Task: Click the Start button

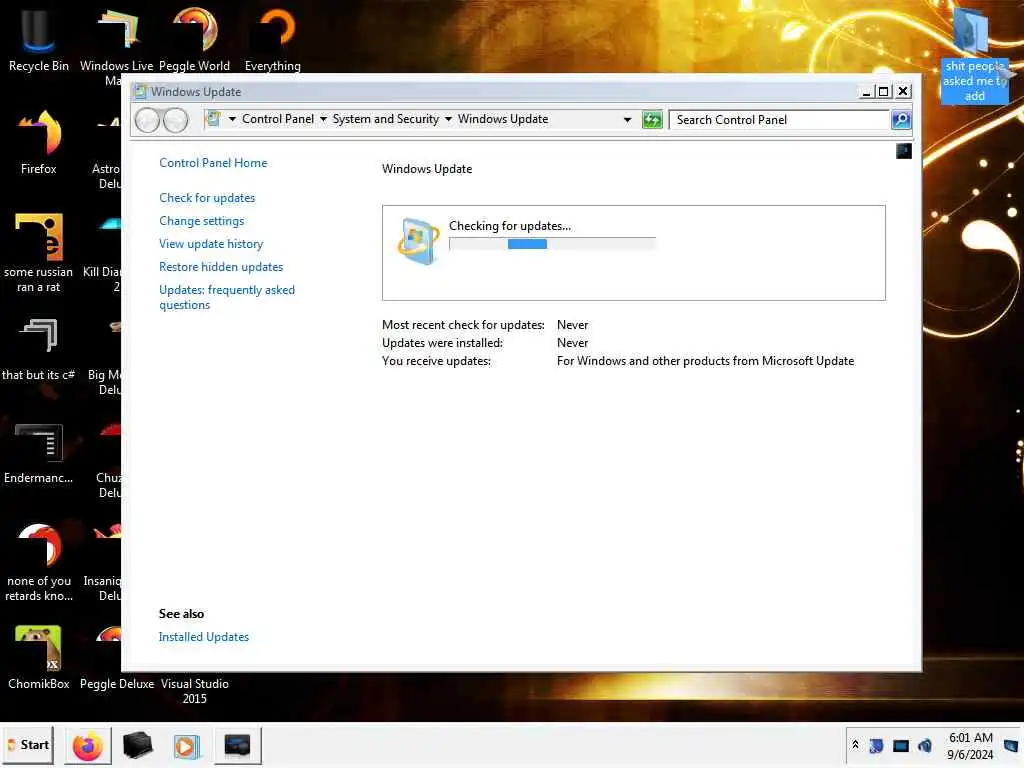Action: pyautogui.click(x=28, y=745)
